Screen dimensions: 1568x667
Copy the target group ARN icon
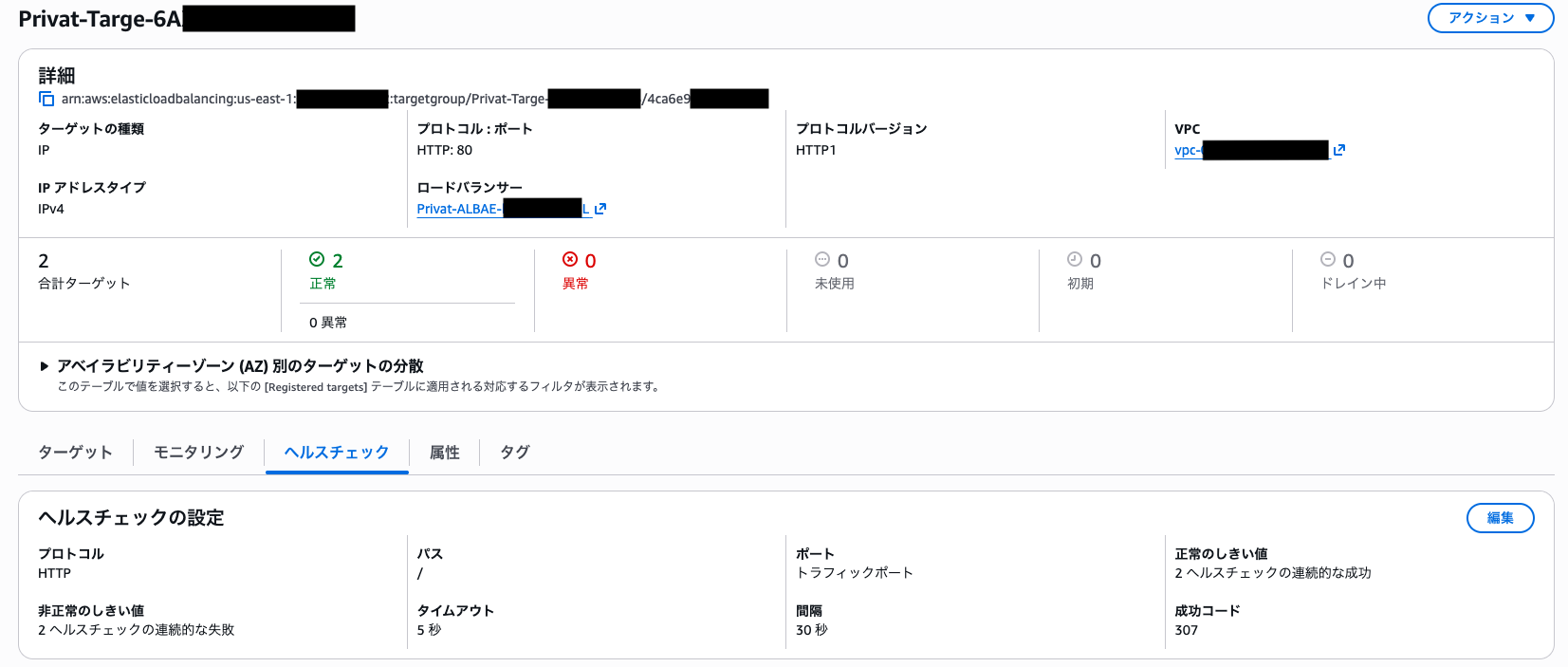[x=46, y=99]
